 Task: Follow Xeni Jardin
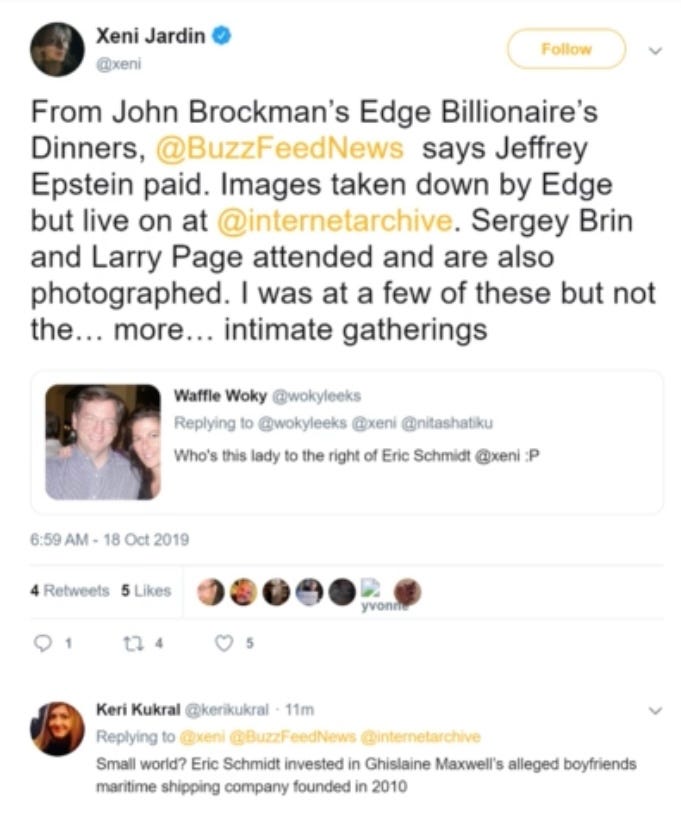click(x=566, y=49)
